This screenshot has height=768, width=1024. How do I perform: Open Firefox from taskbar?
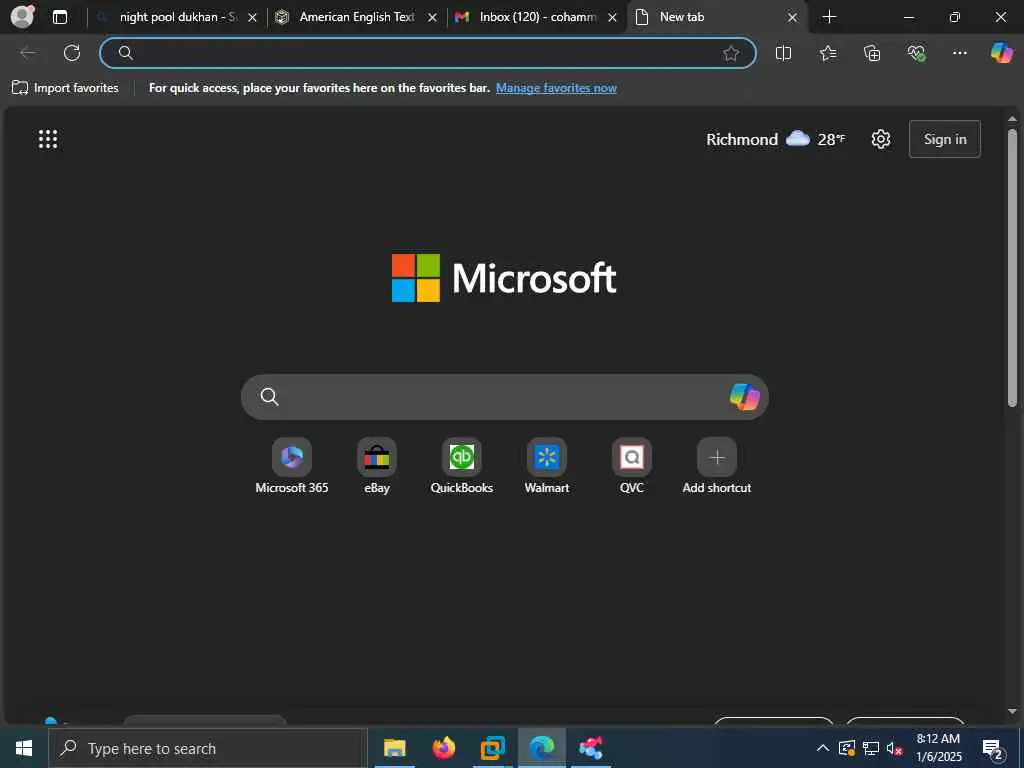(x=443, y=748)
